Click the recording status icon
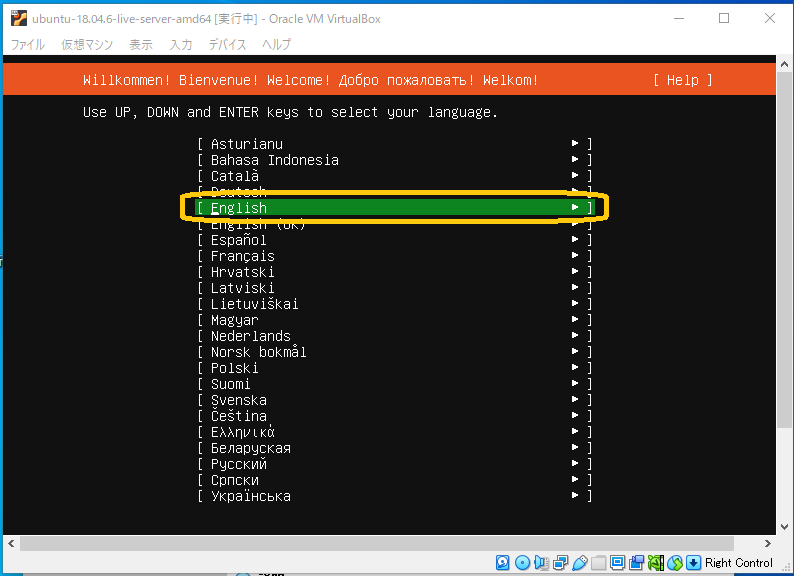Viewport: 794px width, 576px height. (x=637, y=563)
